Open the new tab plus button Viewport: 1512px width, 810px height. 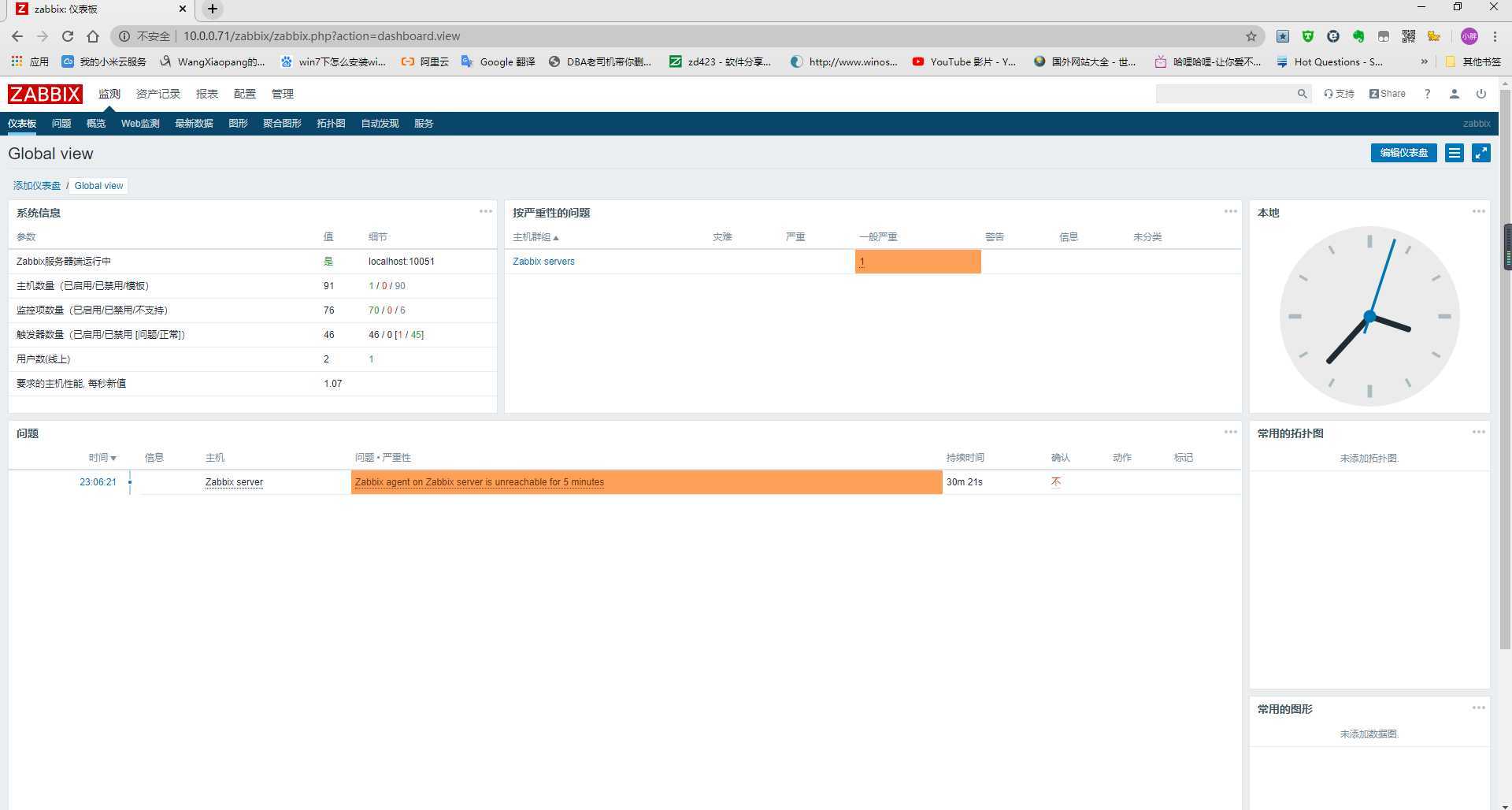click(212, 9)
